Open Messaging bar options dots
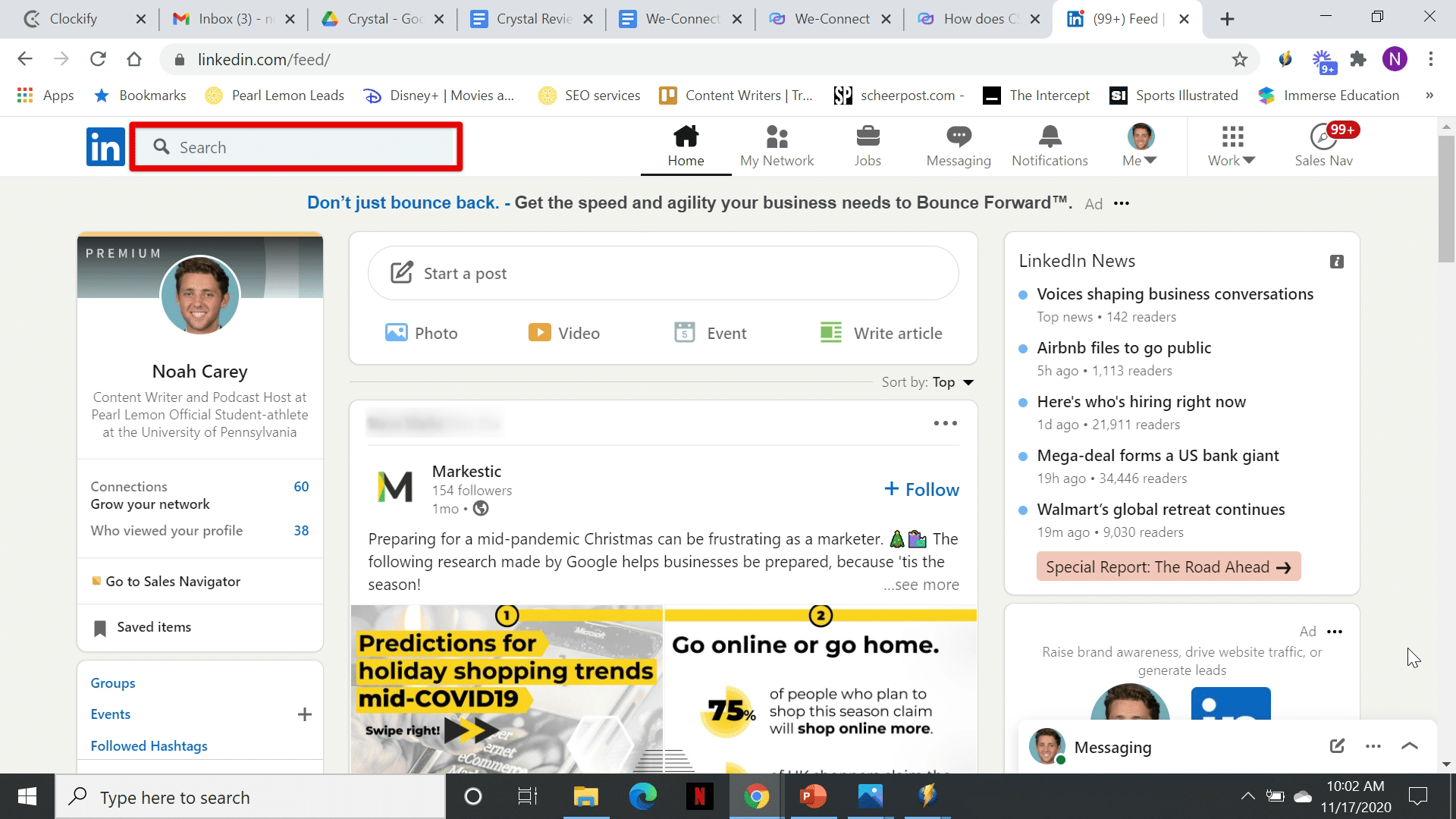 [x=1373, y=746]
